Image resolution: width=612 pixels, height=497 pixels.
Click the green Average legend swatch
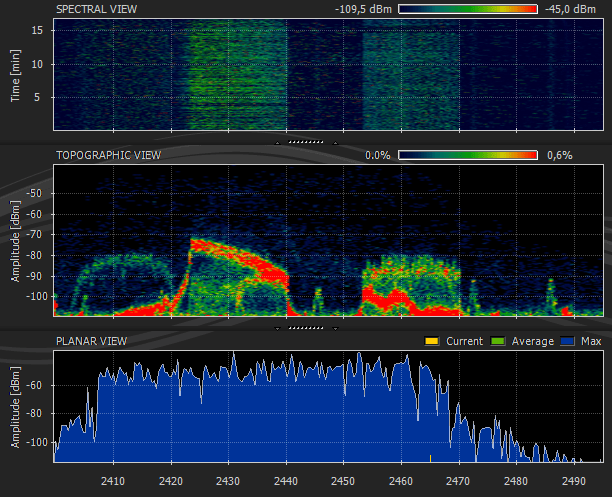coord(500,342)
